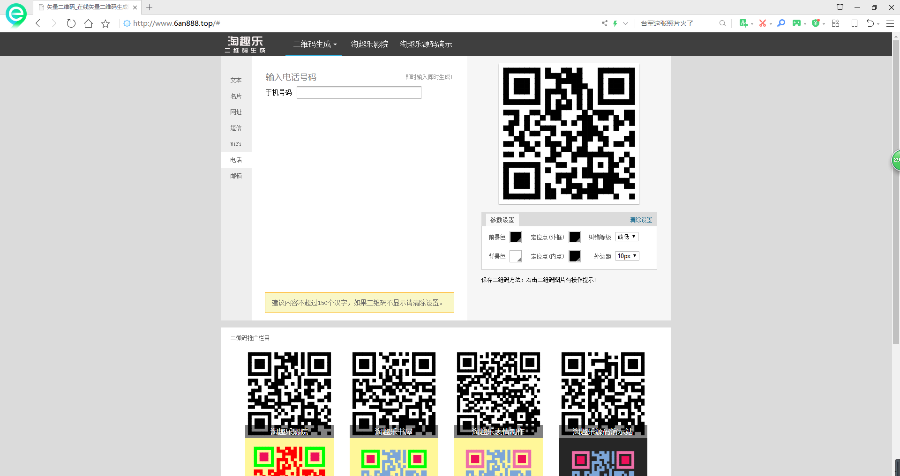Open the error-correction level dropdown
900x476 pixels.
pos(627,237)
